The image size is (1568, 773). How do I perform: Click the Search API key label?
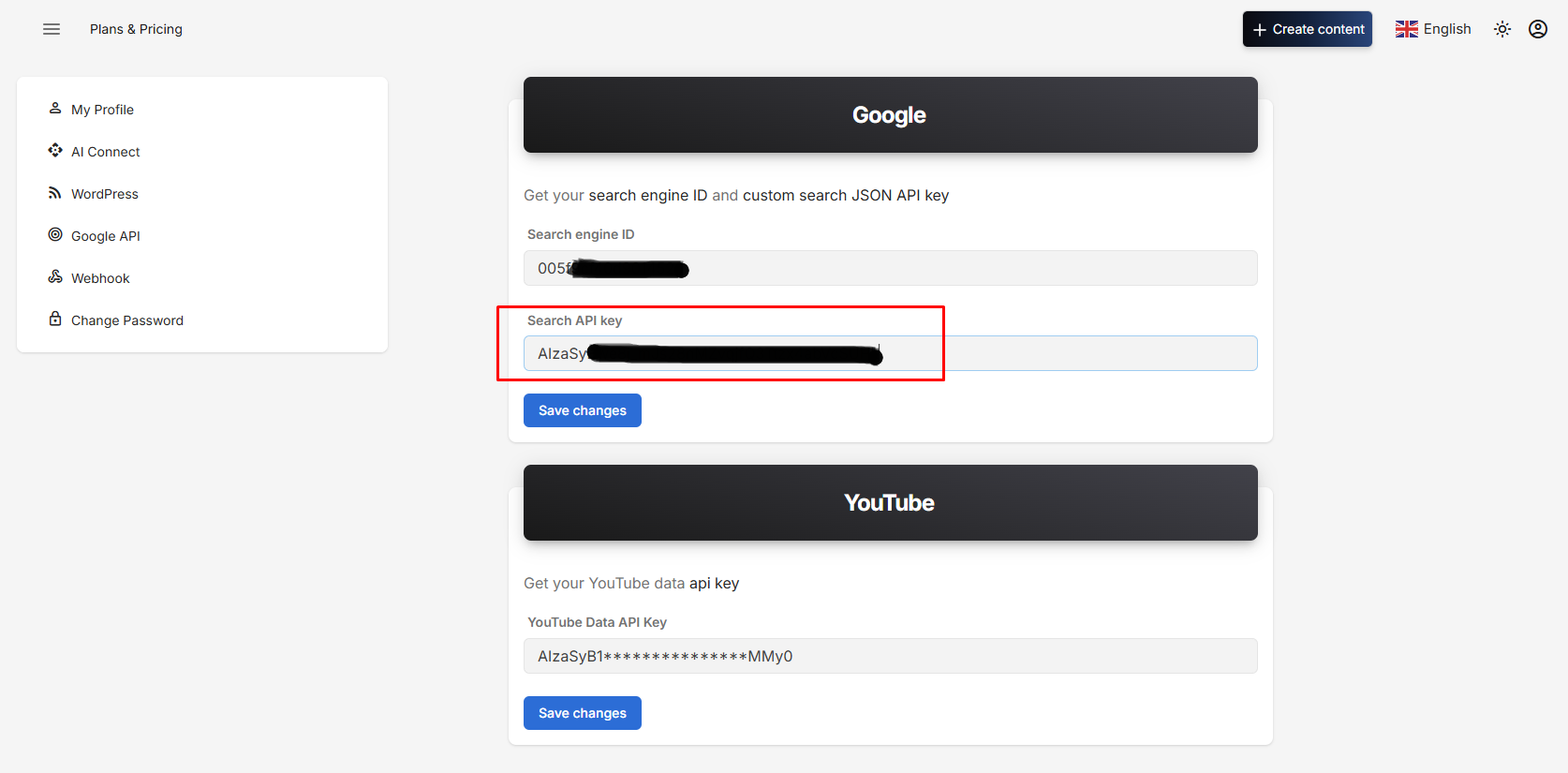pyautogui.click(x=575, y=320)
